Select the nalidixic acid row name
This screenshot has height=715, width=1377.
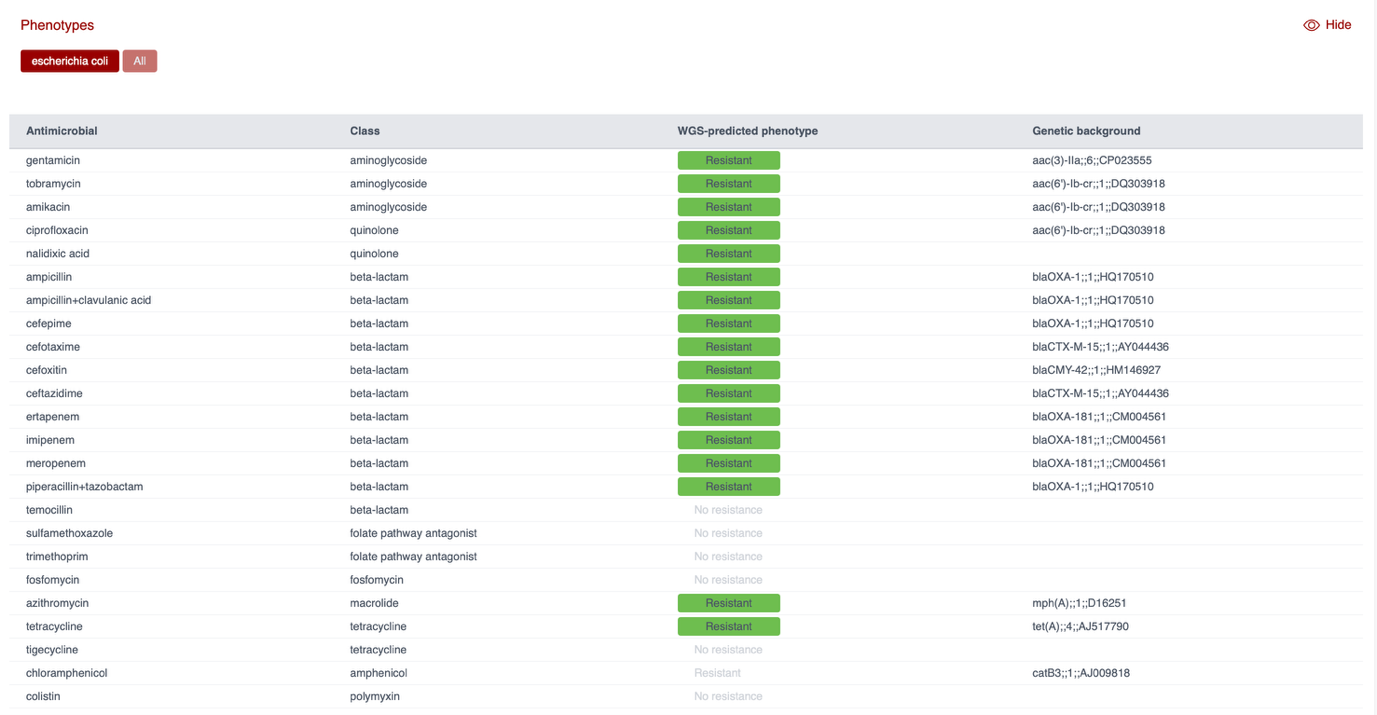click(x=58, y=254)
